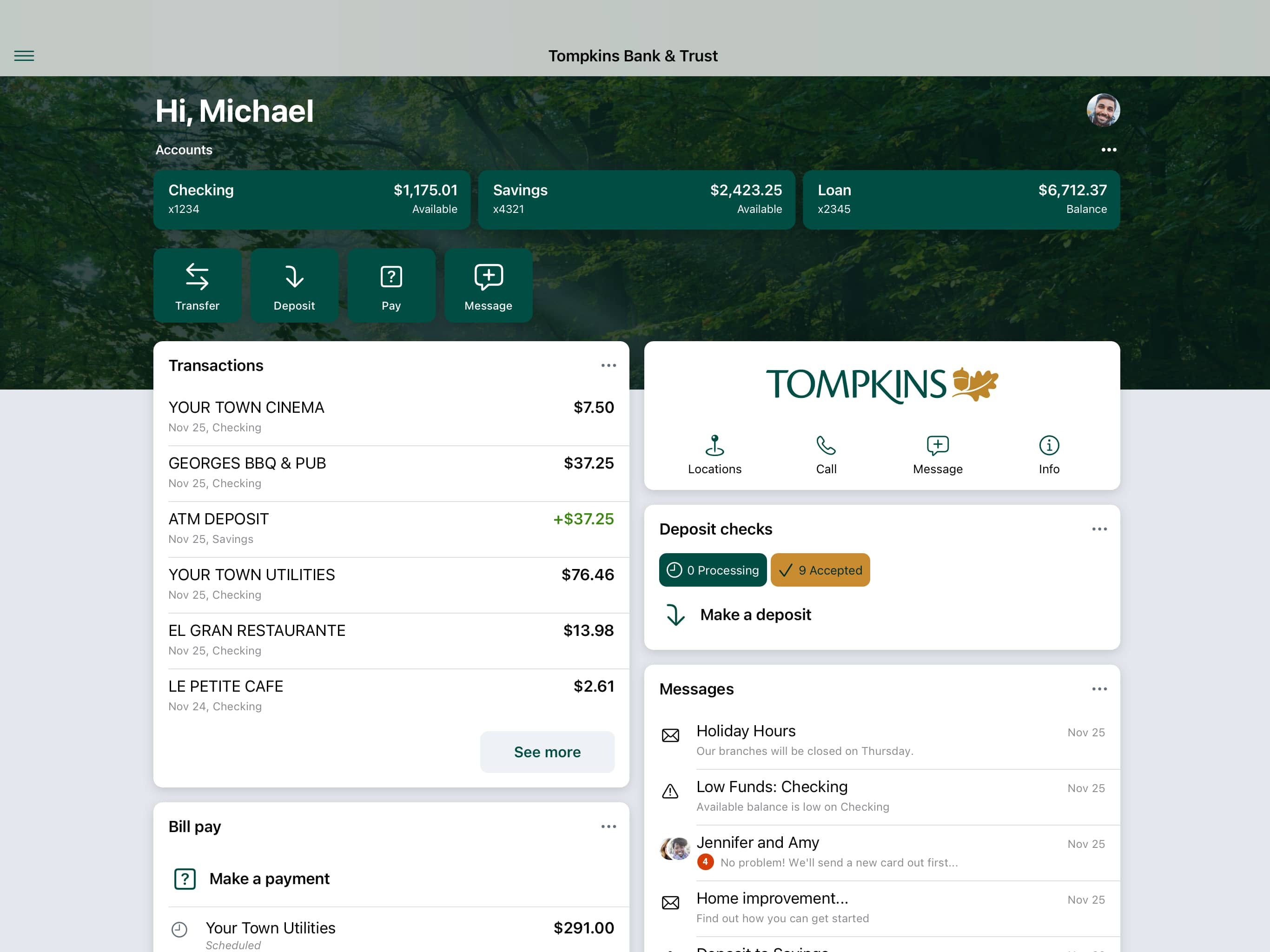Click the warning icon for Low Funds
This screenshot has width=1270, height=952.
coord(670,791)
